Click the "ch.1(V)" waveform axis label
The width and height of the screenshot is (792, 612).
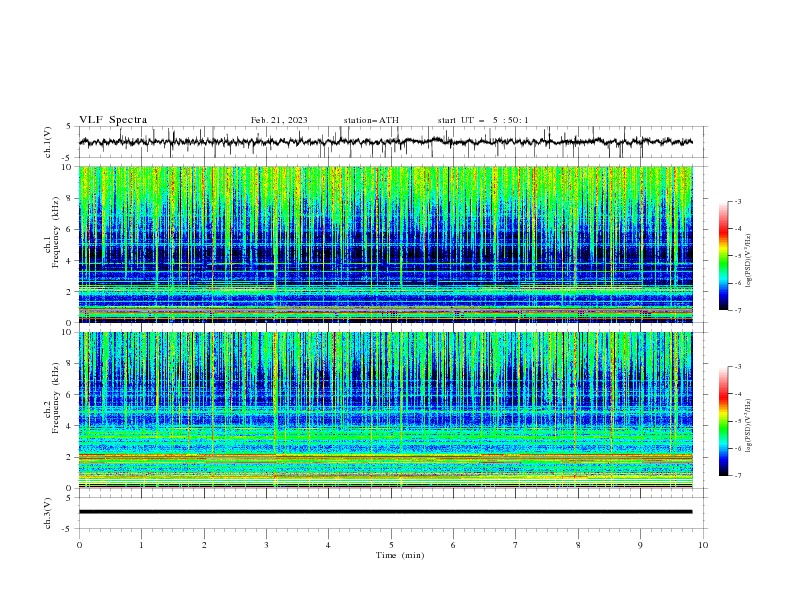pyautogui.click(x=48, y=142)
